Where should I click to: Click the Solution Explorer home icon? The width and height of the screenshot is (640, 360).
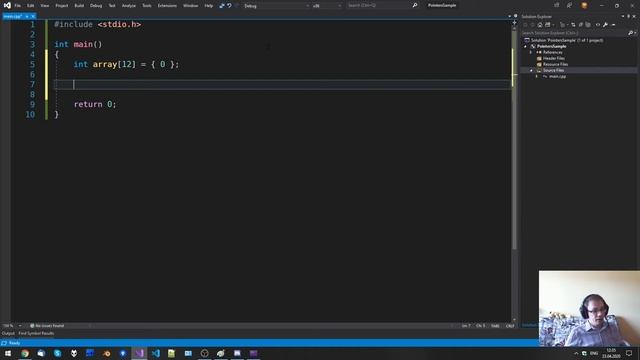540,25
